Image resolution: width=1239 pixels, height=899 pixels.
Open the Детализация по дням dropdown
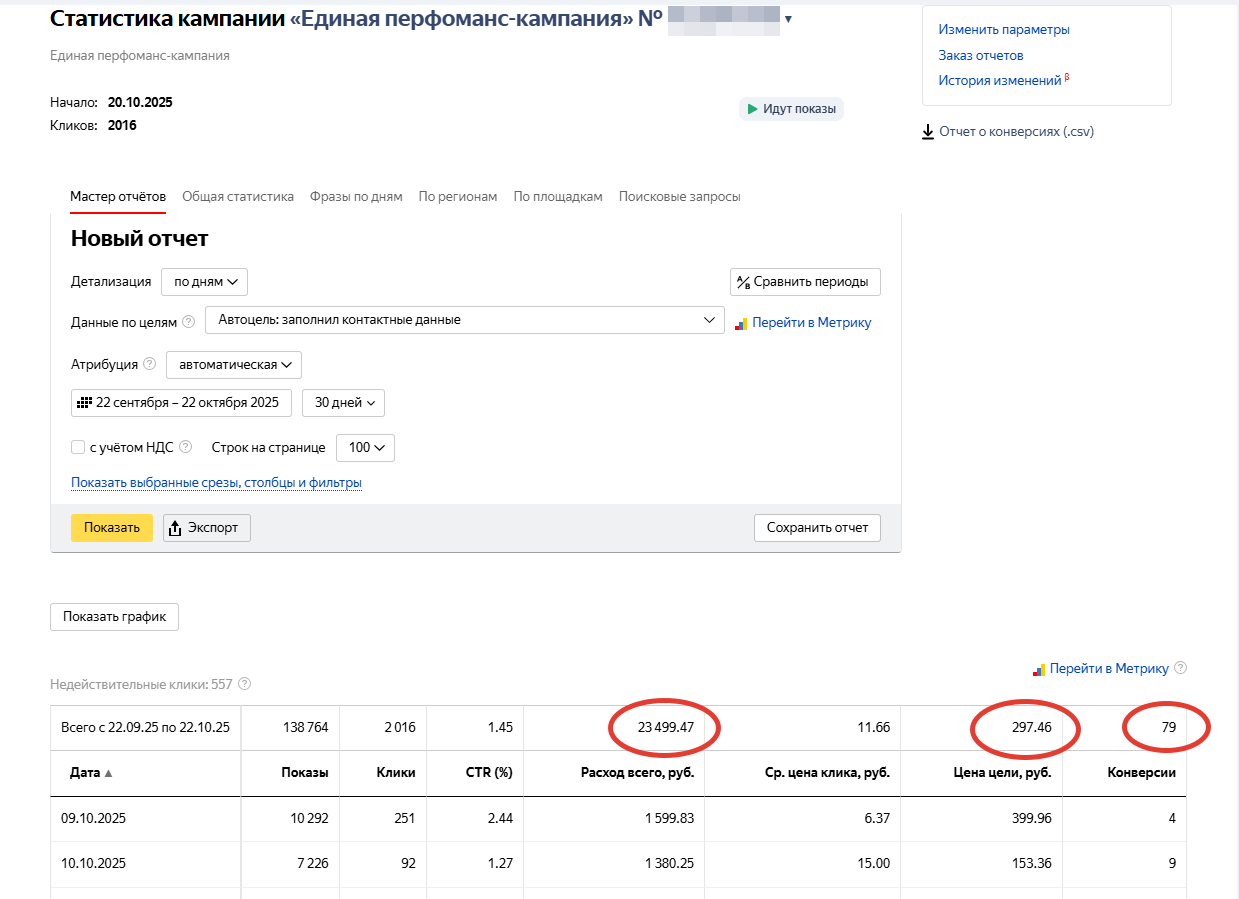click(x=204, y=282)
